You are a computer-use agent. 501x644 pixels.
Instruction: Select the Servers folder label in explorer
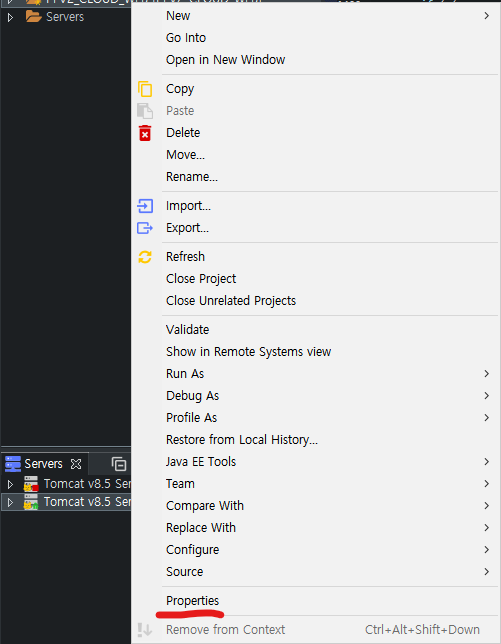pyautogui.click(x=65, y=17)
